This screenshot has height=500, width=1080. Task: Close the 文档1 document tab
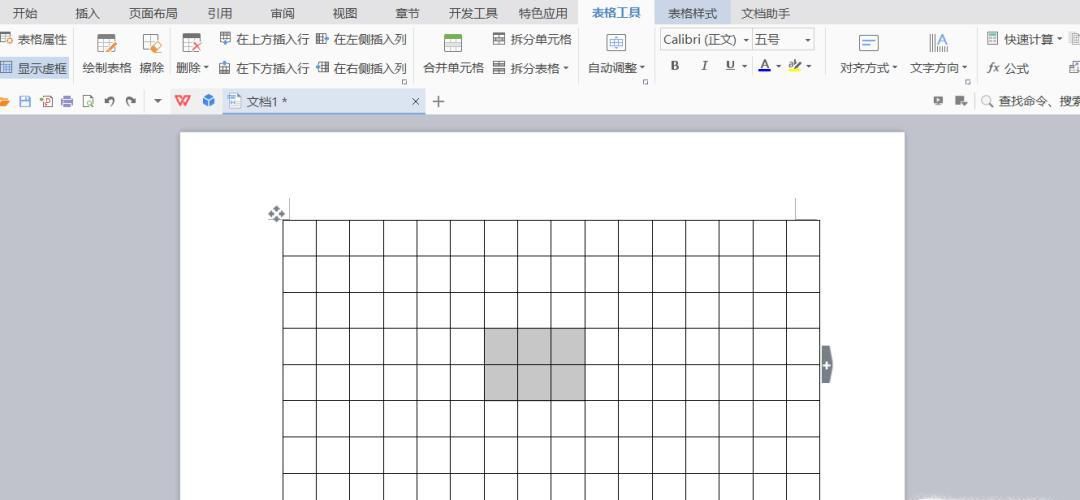(415, 102)
